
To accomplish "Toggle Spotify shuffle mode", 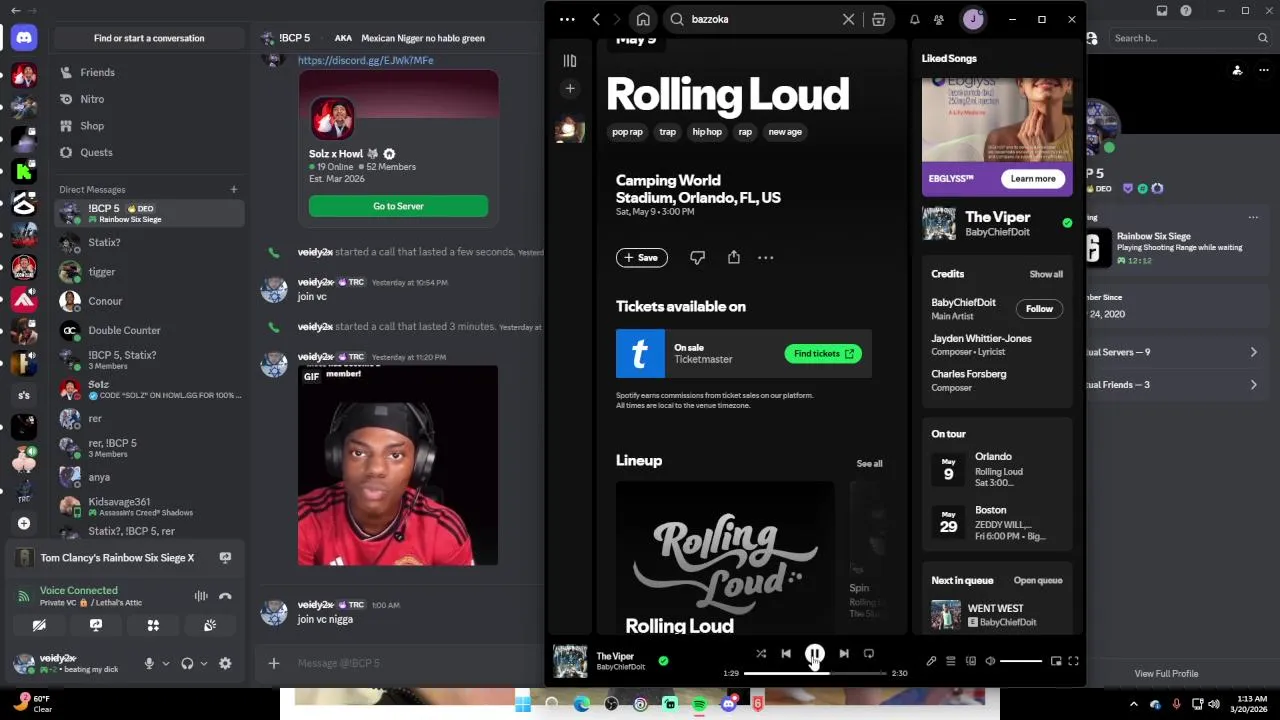I will coord(761,654).
